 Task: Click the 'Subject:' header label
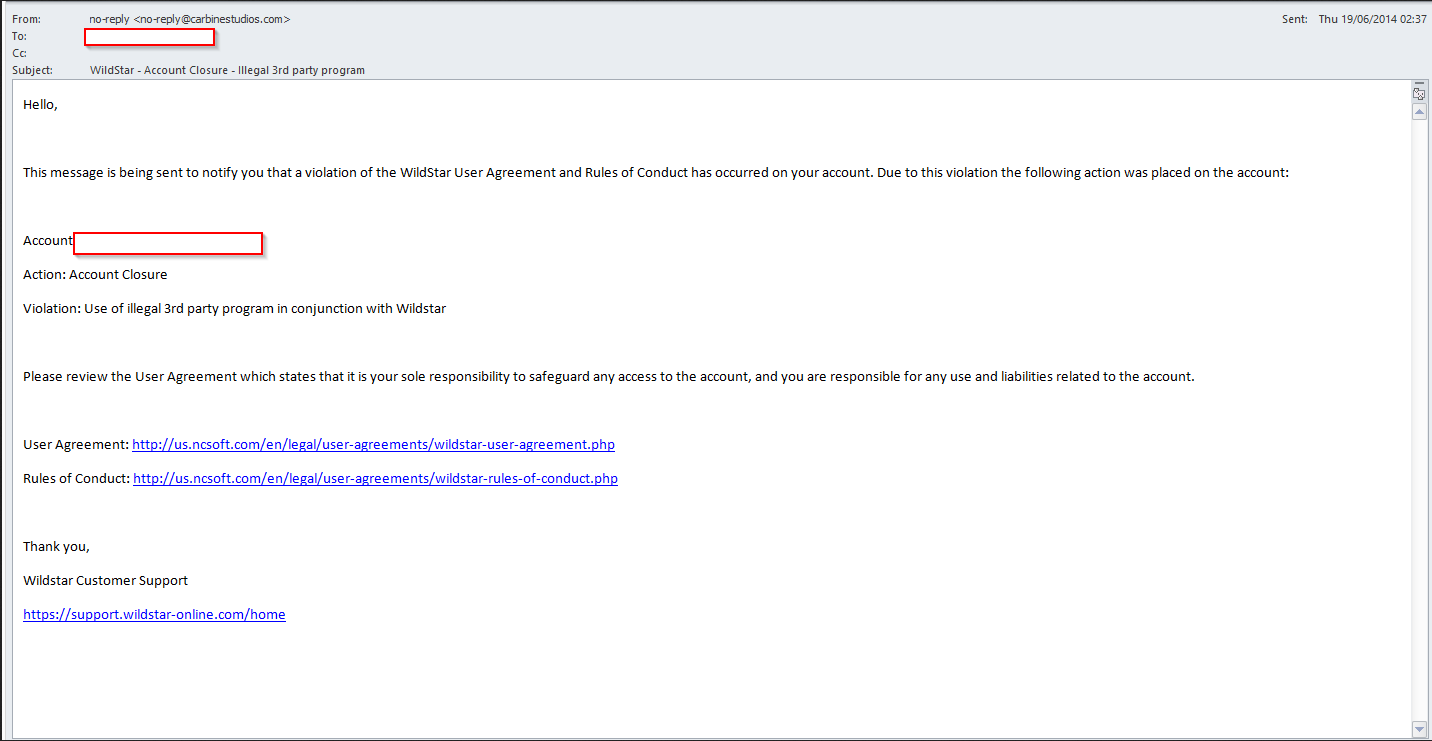[31, 70]
